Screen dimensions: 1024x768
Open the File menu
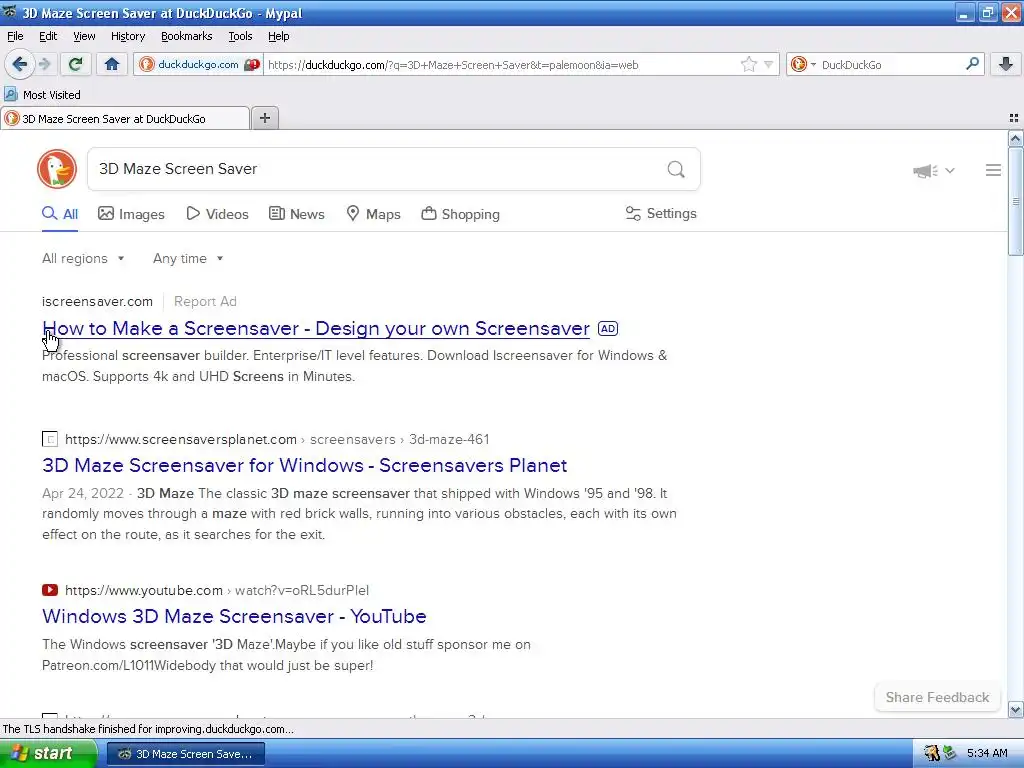(15, 36)
